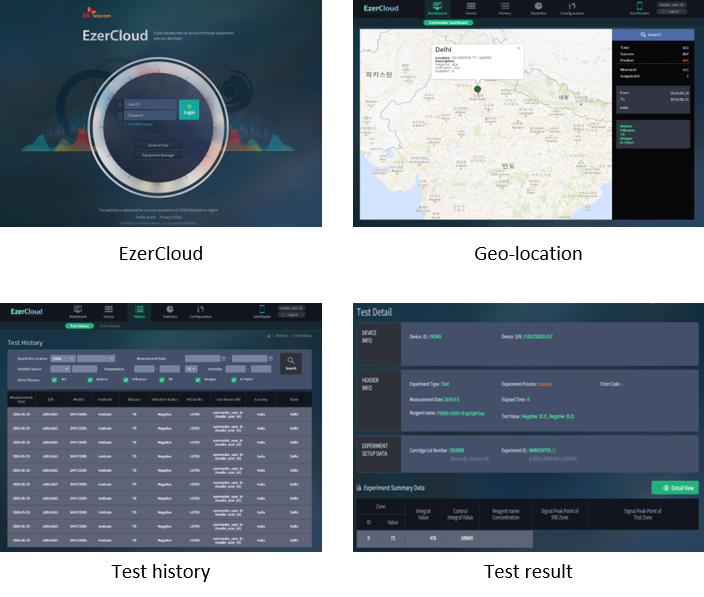Uncheck the H. Pylori disease checkbox

(235, 379)
